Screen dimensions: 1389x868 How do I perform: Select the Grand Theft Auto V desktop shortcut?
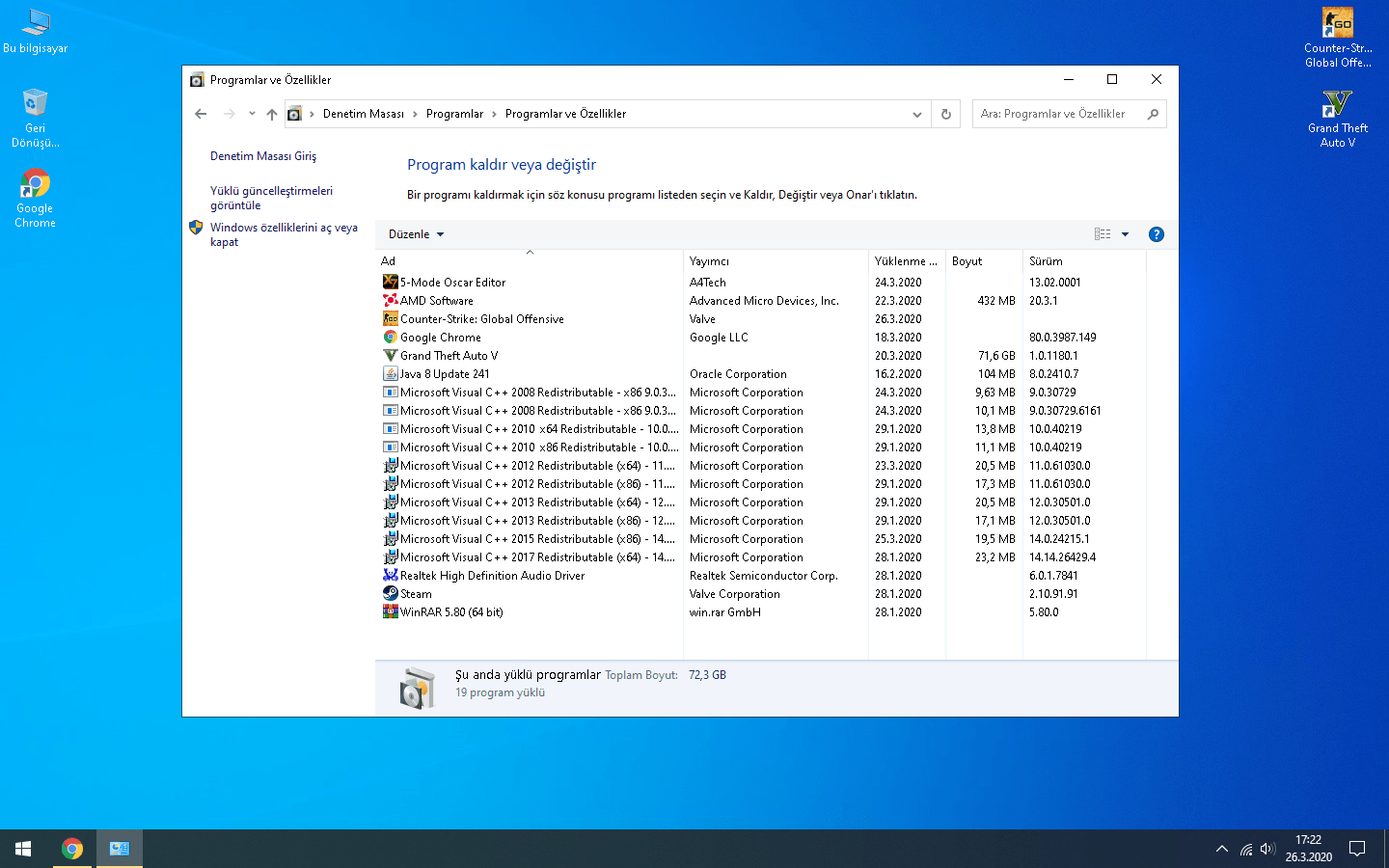1338,118
